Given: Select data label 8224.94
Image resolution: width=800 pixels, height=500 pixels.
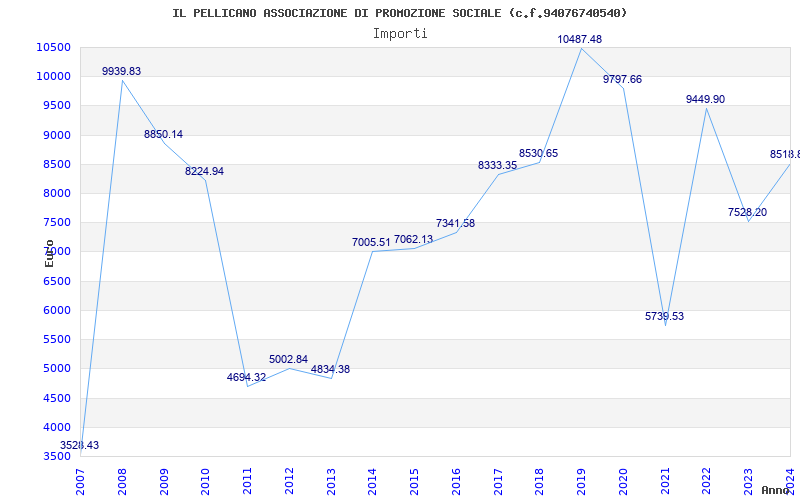Looking at the screenshot, I should click(x=204, y=171).
